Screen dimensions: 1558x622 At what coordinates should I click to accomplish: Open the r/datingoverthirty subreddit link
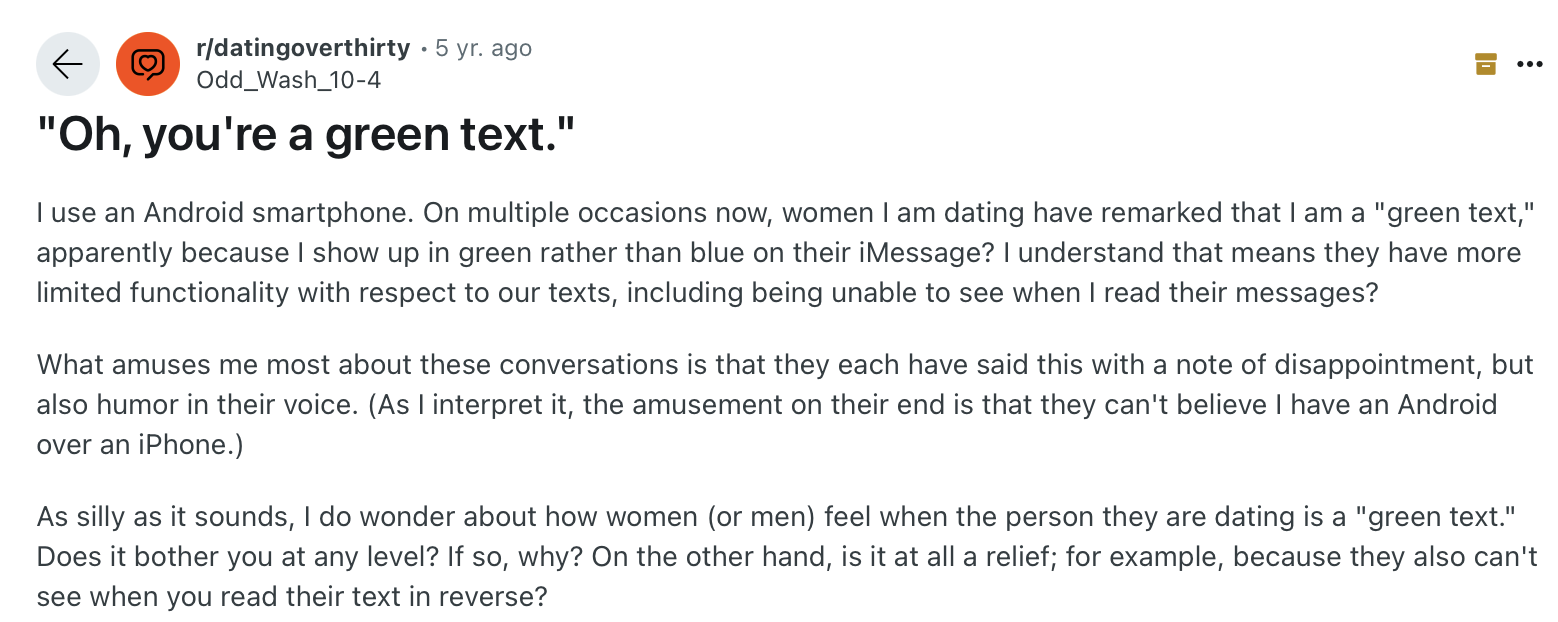point(303,48)
